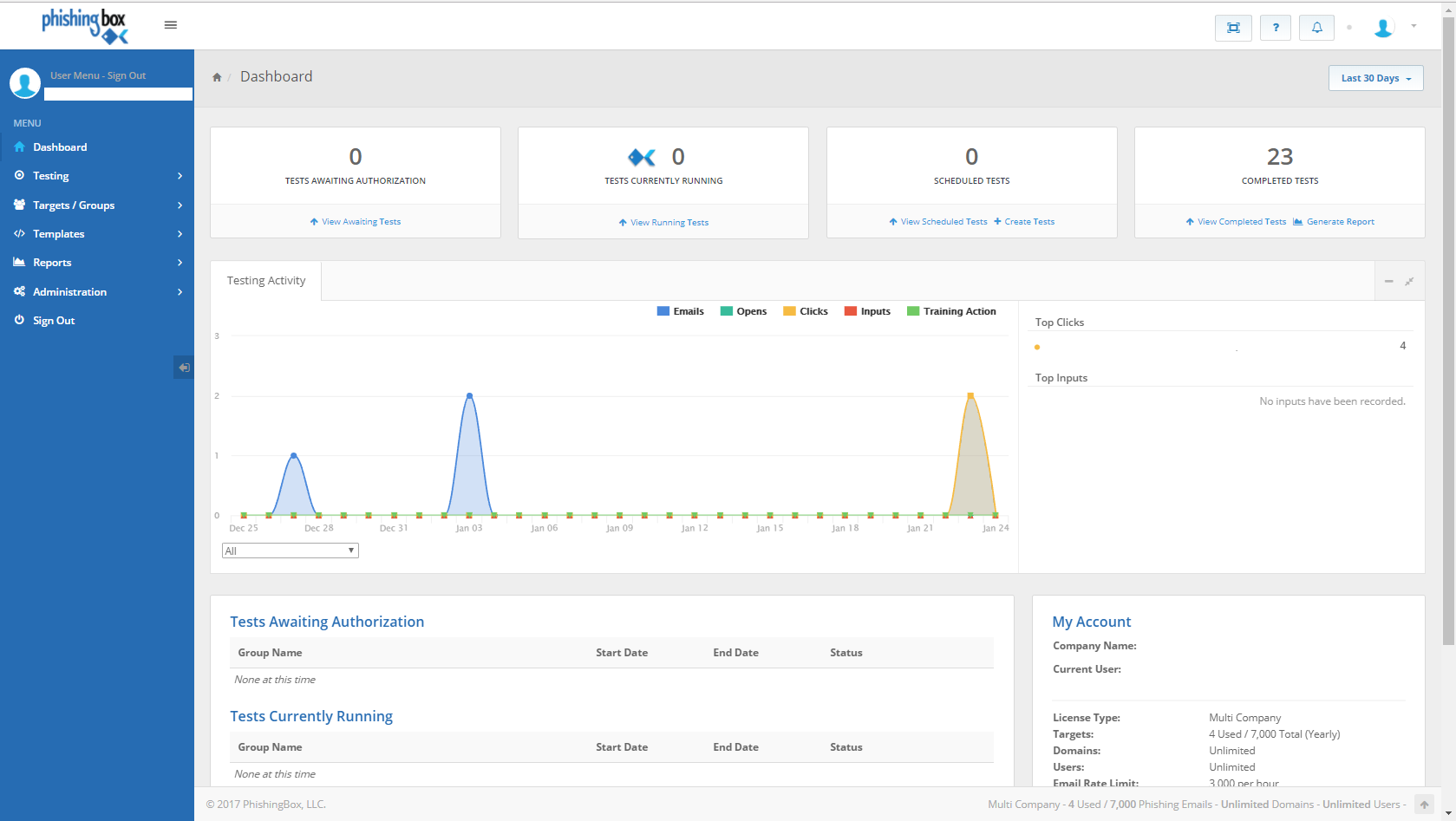
Task: Open notifications bell icon
Action: 1316,28
